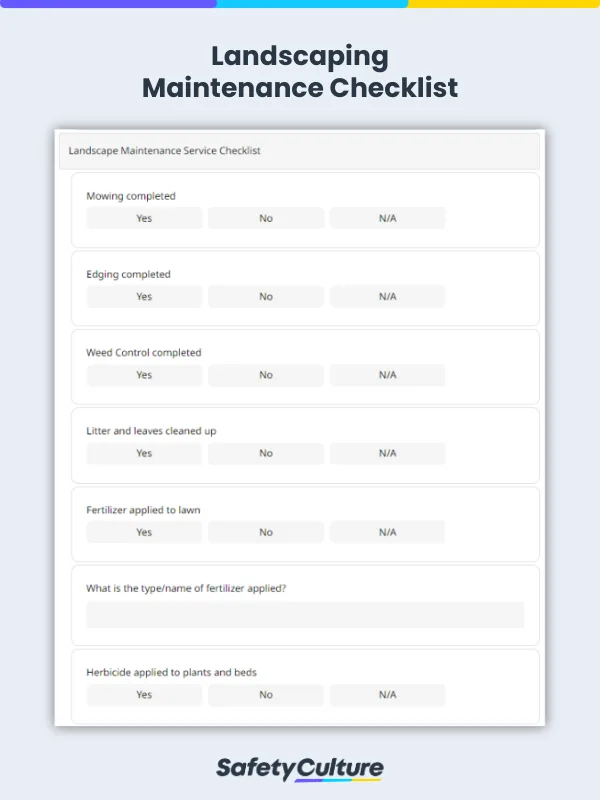Image resolution: width=600 pixels, height=800 pixels.
Task: Select No for Herbicide applied to plants
Action: tap(265, 694)
